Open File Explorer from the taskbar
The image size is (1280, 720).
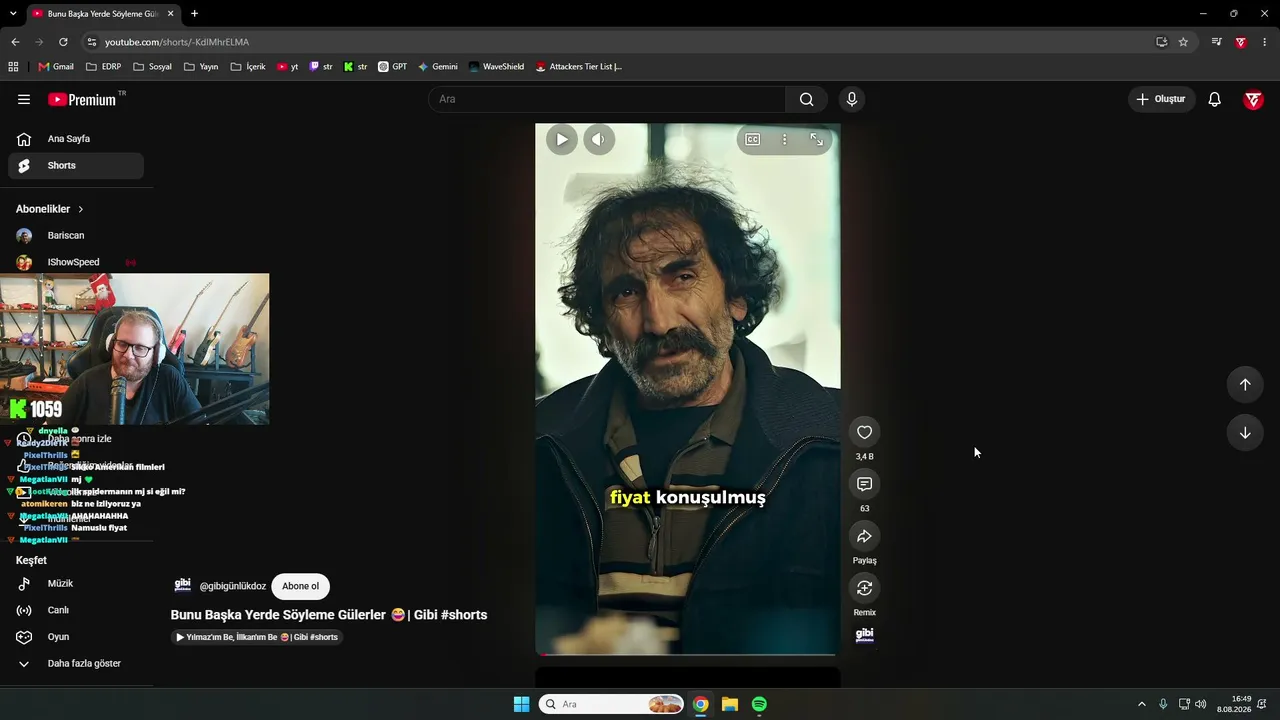730,704
